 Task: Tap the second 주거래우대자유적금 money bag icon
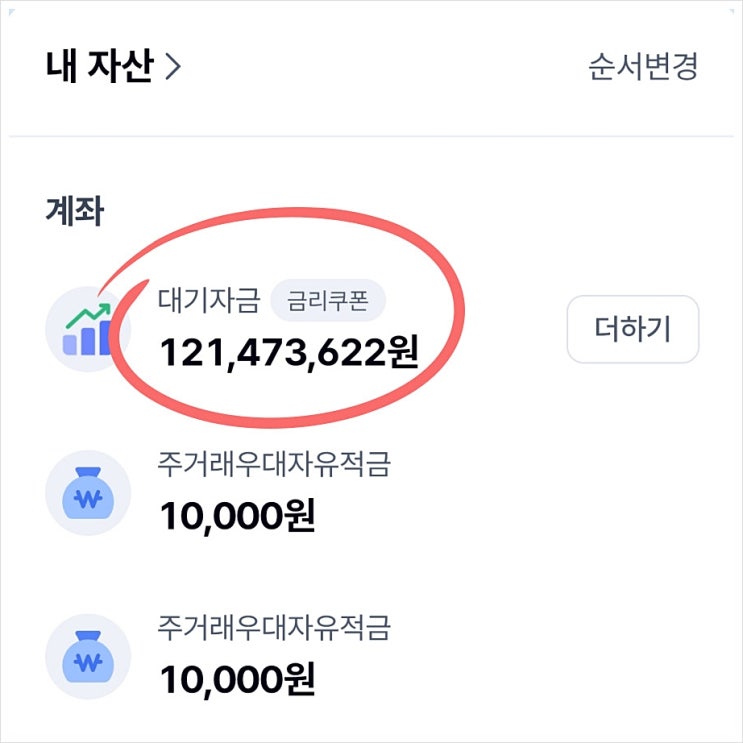coord(89,655)
